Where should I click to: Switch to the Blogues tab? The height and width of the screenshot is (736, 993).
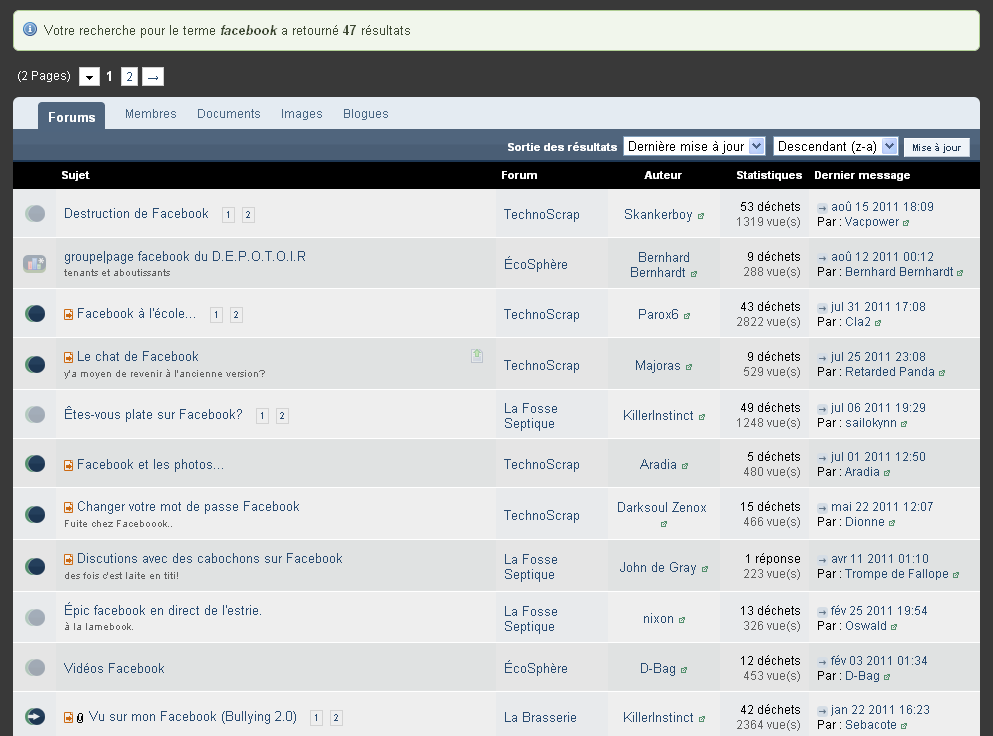click(x=366, y=114)
